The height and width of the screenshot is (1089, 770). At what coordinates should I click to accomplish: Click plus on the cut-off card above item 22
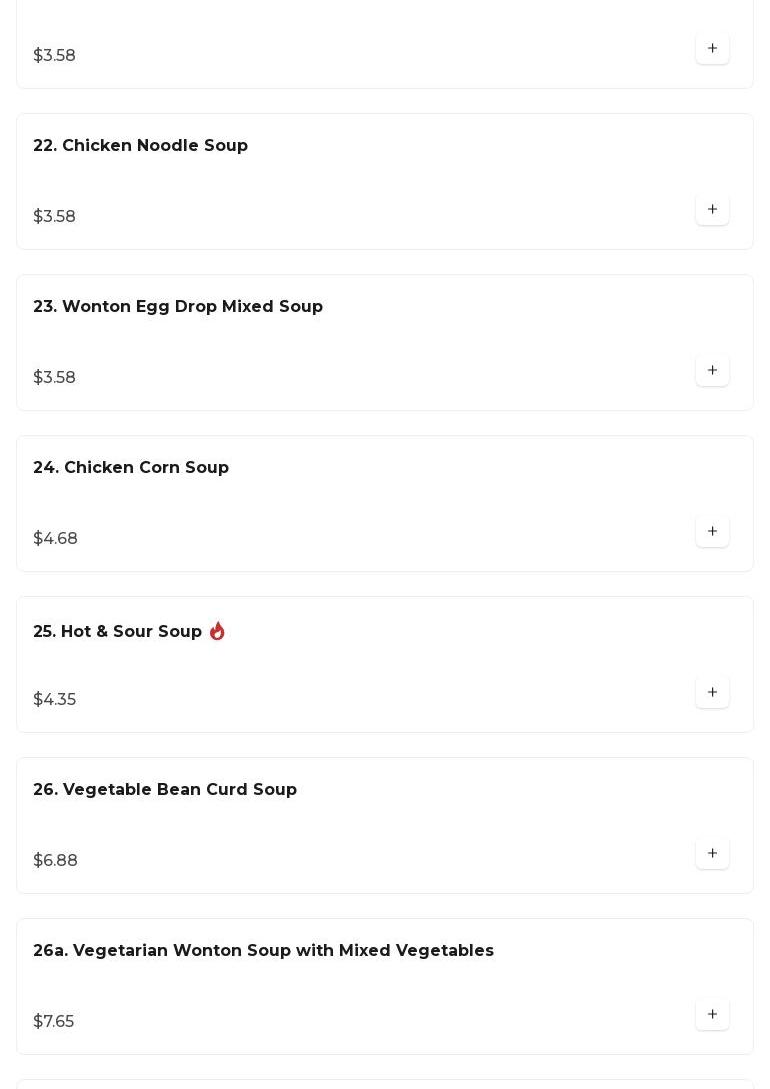[x=712, y=48]
